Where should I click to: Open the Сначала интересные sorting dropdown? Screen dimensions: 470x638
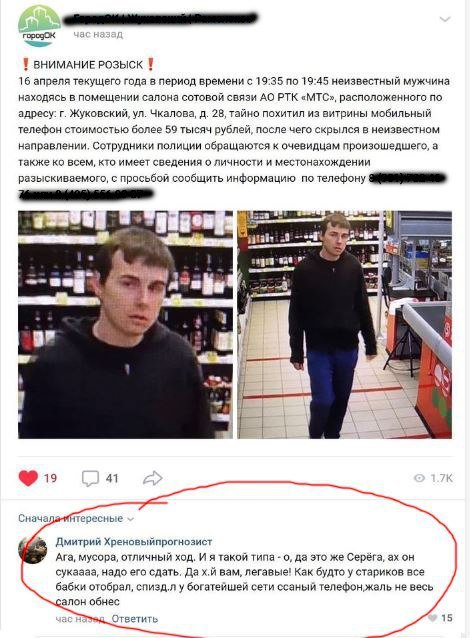pyautogui.click(x=76, y=518)
